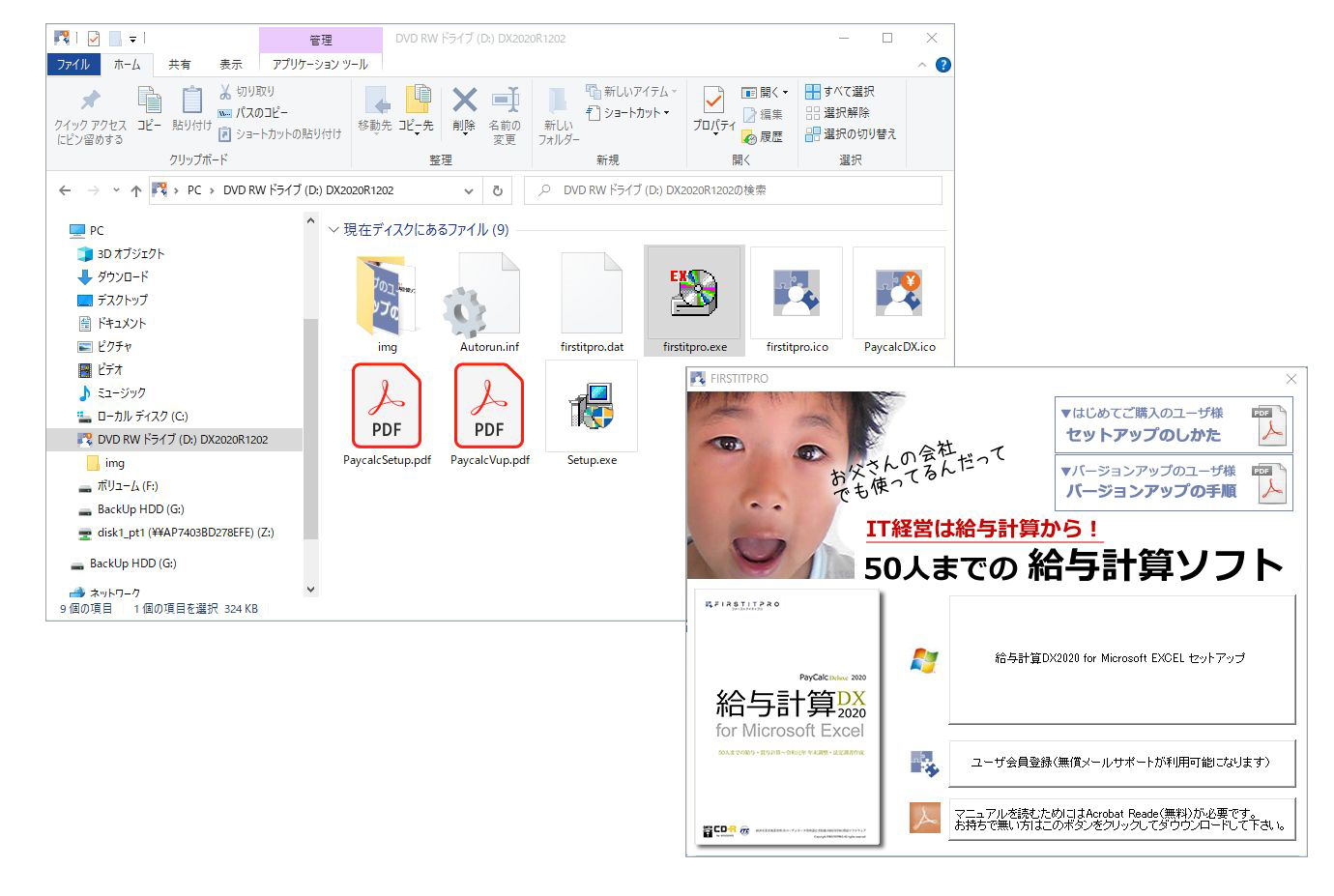Select the Setup.exe file
This screenshot has width=1334, height=896.
point(592,414)
